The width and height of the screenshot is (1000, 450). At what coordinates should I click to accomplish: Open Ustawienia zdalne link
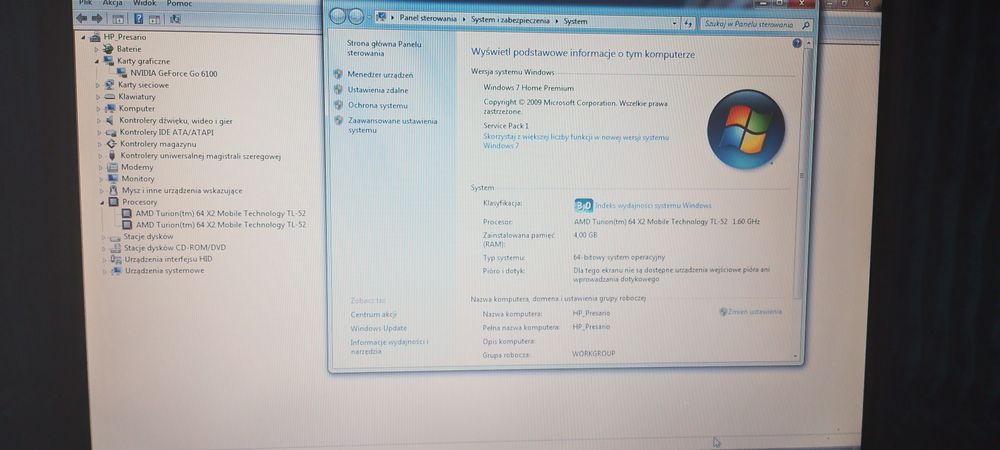click(378, 91)
